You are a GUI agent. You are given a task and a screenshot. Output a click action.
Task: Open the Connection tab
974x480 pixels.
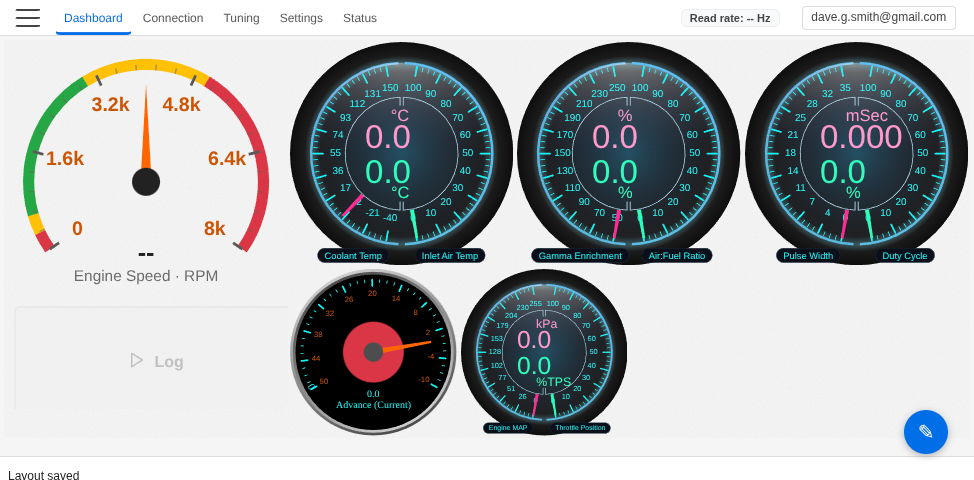tap(173, 18)
